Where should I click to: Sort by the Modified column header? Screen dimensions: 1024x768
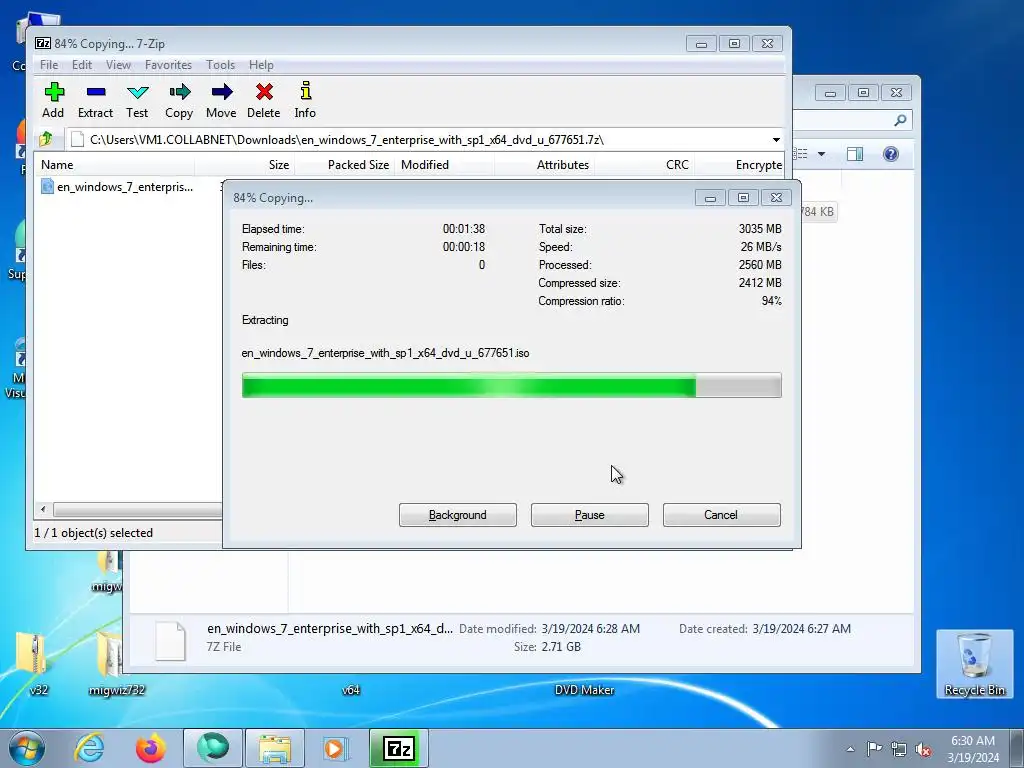point(444,165)
